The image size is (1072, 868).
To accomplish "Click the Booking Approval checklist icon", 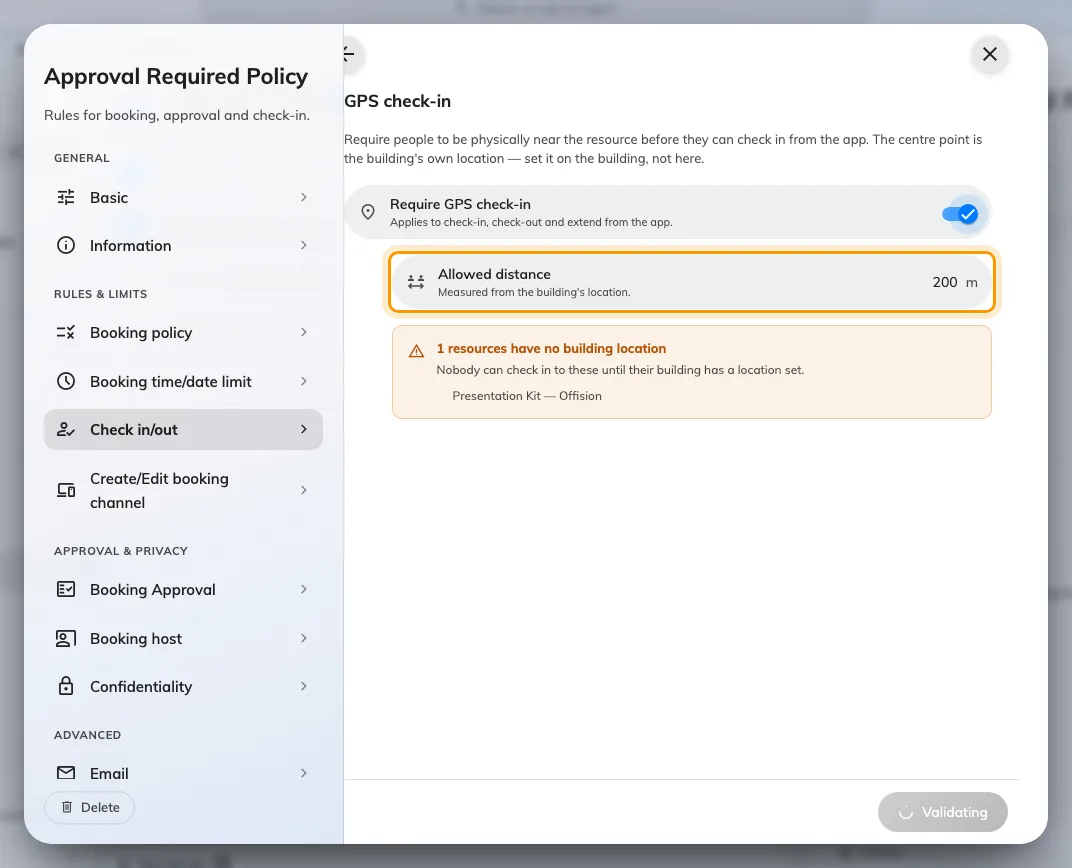I will [x=66, y=589].
